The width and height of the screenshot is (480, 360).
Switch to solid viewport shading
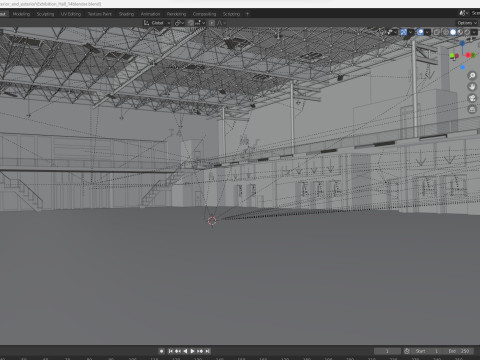point(453,32)
